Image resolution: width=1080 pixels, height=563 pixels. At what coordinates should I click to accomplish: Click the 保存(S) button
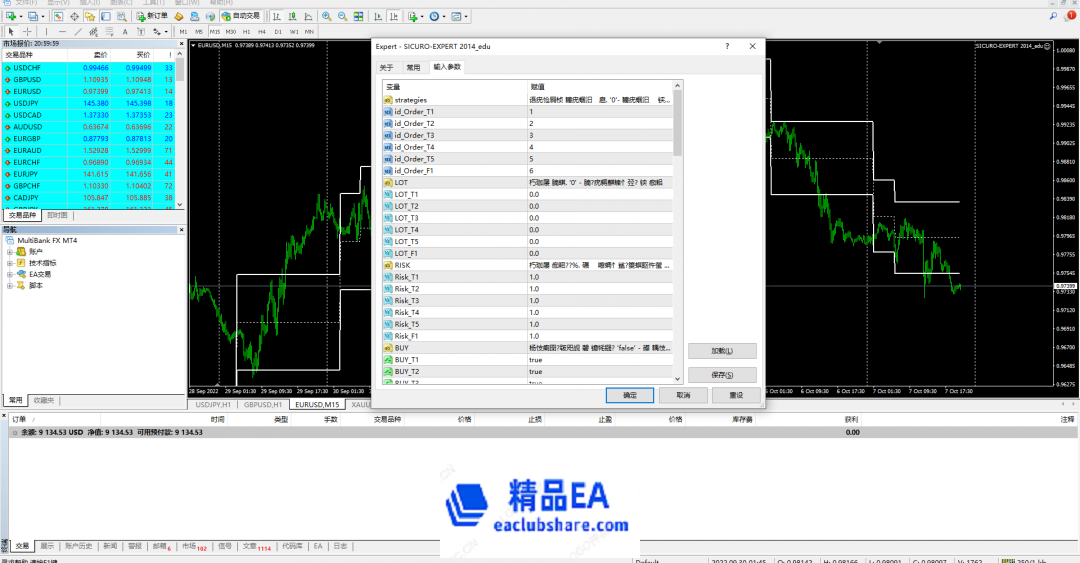(722, 375)
